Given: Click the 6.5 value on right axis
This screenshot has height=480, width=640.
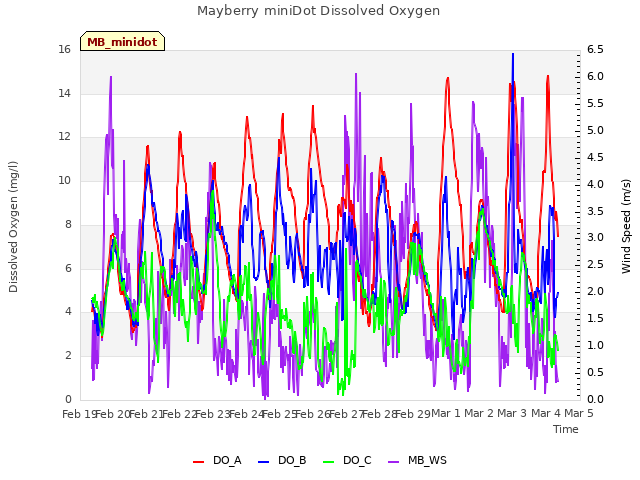Looking at the screenshot, I should click(x=595, y=49).
